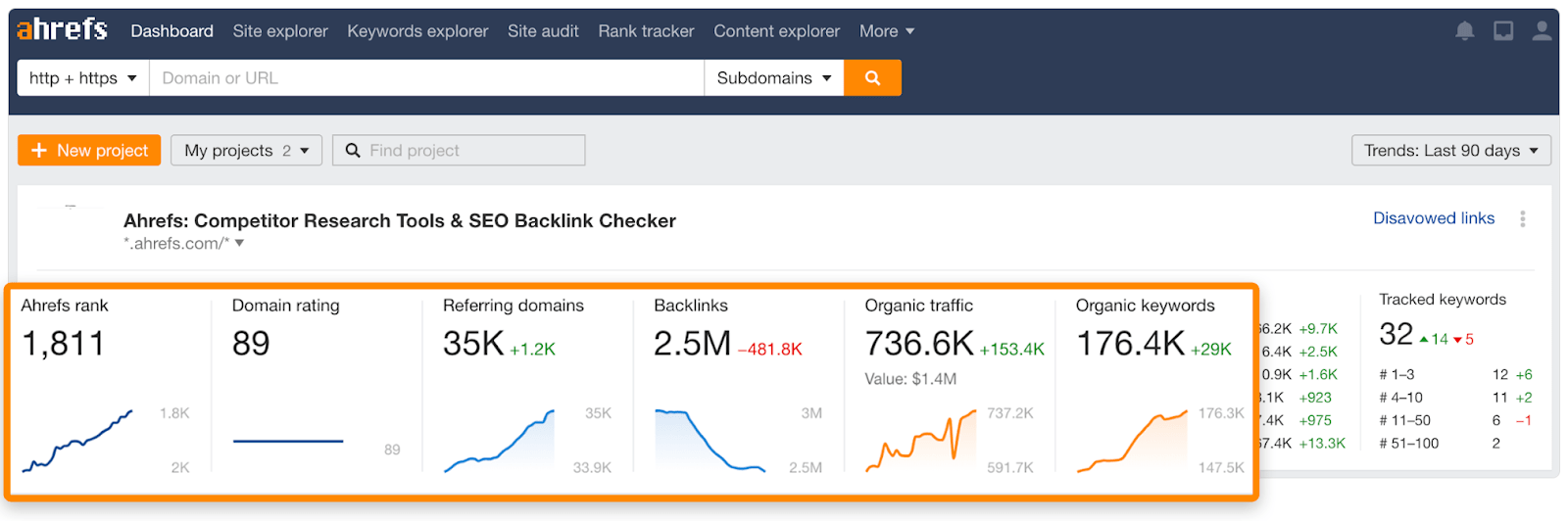
Task: Click the Backlinks trend chart
Action: [710, 441]
